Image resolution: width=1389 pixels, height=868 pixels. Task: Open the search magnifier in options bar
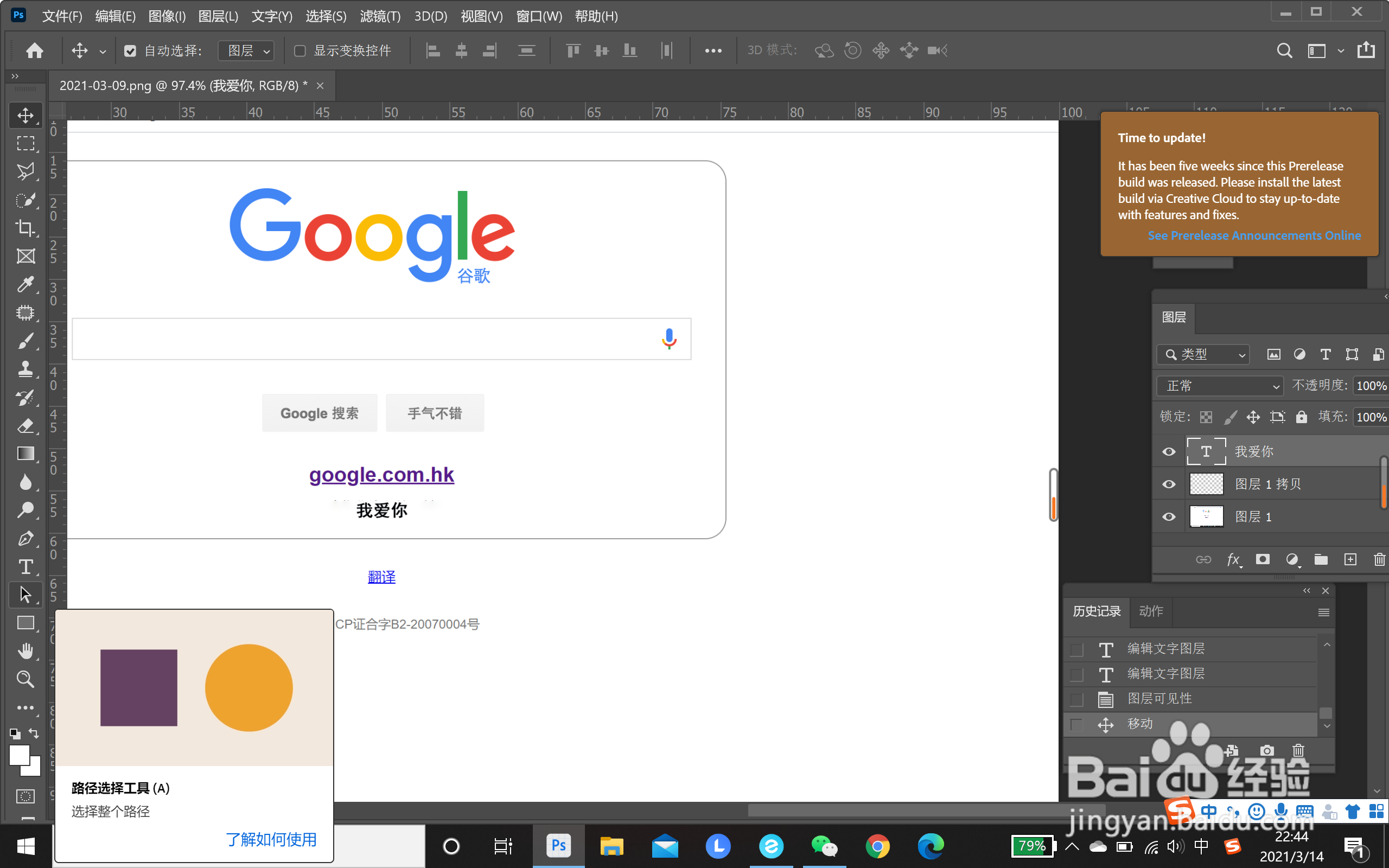click(1284, 50)
